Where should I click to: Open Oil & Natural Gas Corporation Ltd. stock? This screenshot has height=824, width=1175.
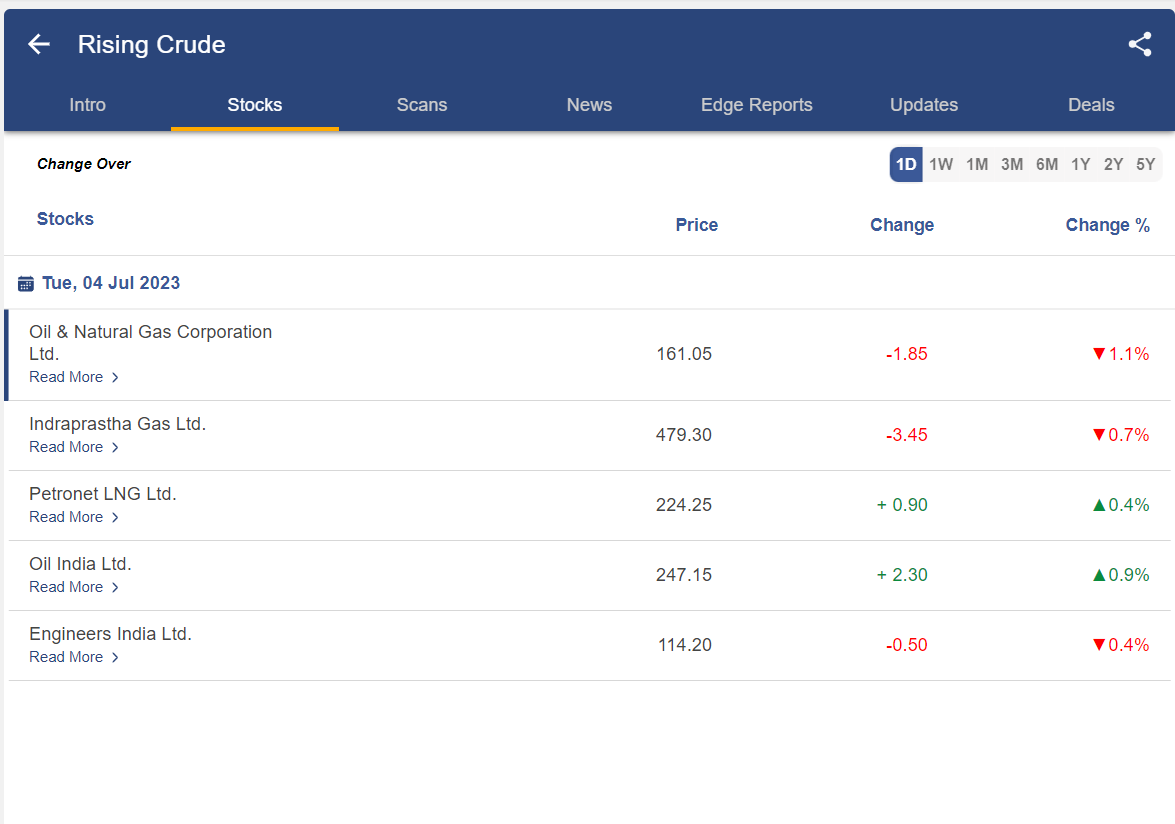pyautogui.click(x=151, y=342)
